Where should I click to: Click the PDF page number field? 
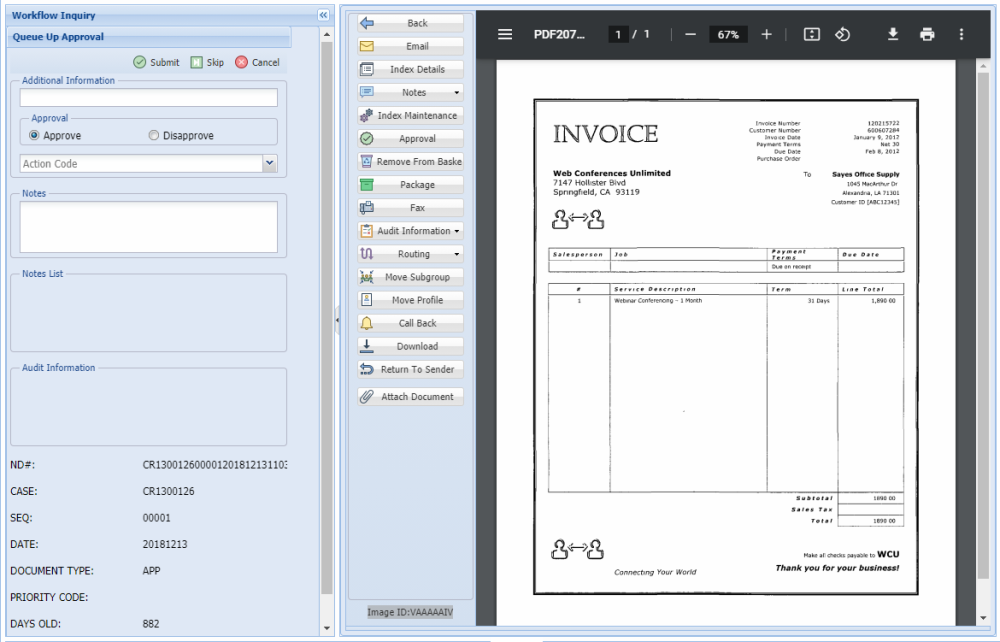617,34
